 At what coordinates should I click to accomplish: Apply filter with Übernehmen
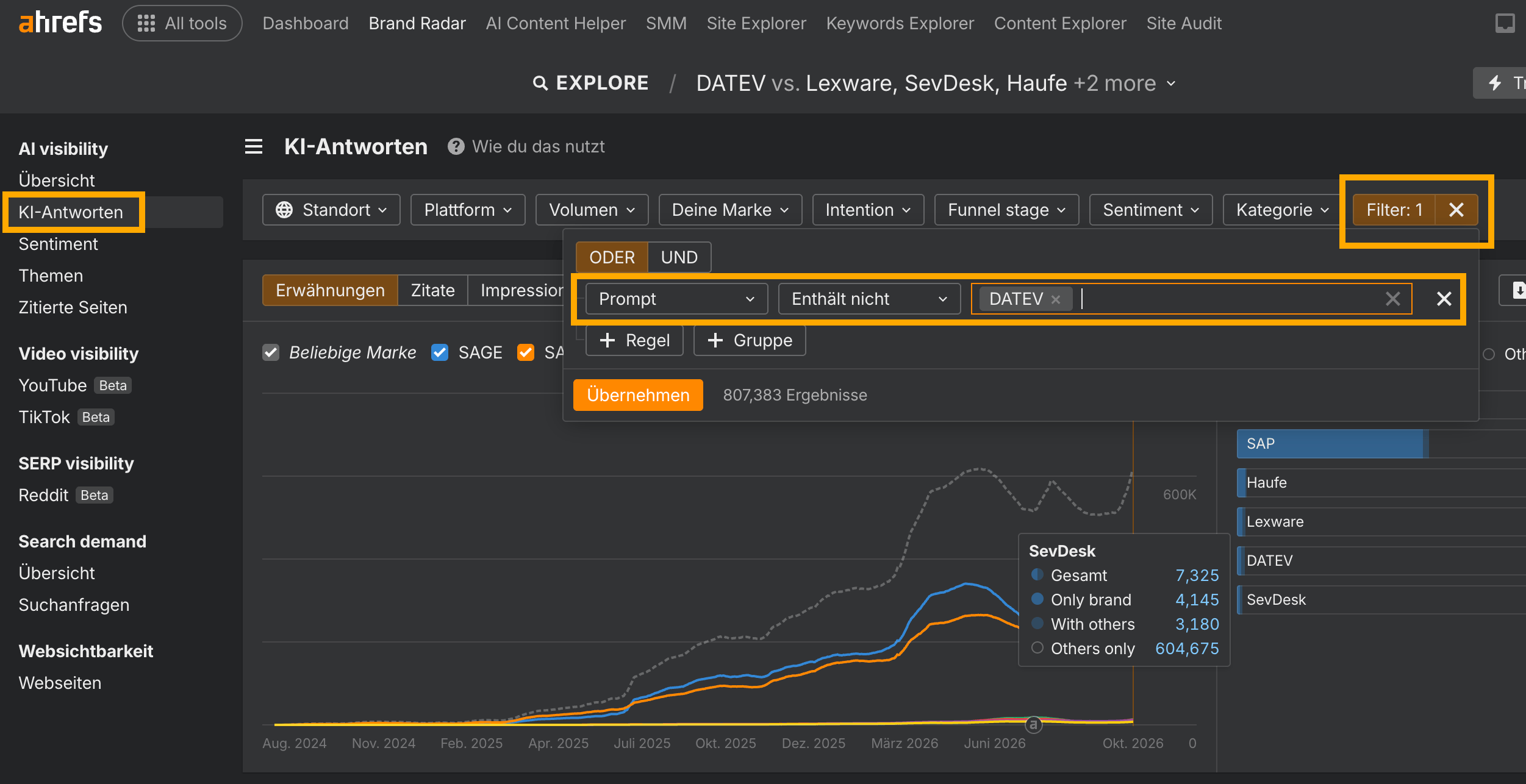[x=638, y=395]
